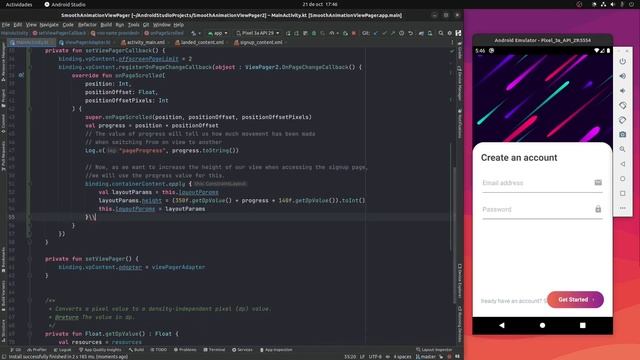Click the lock icon in Password field

[x=598, y=209]
